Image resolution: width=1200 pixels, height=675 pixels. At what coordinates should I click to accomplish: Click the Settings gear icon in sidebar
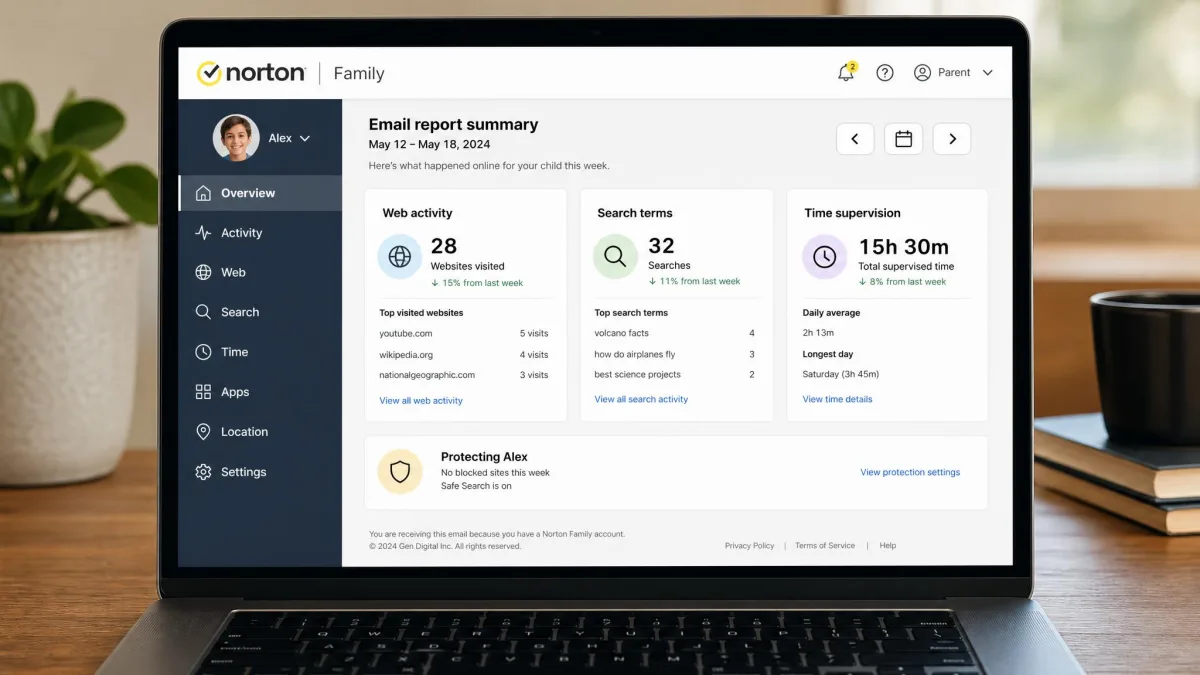point(203,472)
